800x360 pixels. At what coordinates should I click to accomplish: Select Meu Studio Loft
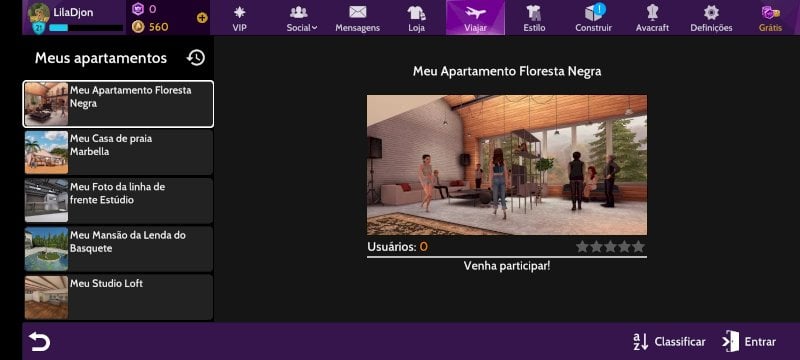click(118, 297)
